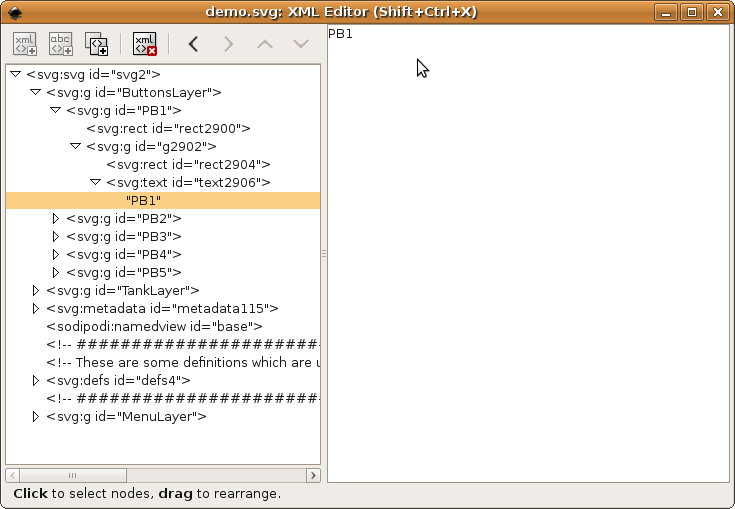
Task: Open the Inkscape window menu icon in title bar
Action: coord(15,12)
